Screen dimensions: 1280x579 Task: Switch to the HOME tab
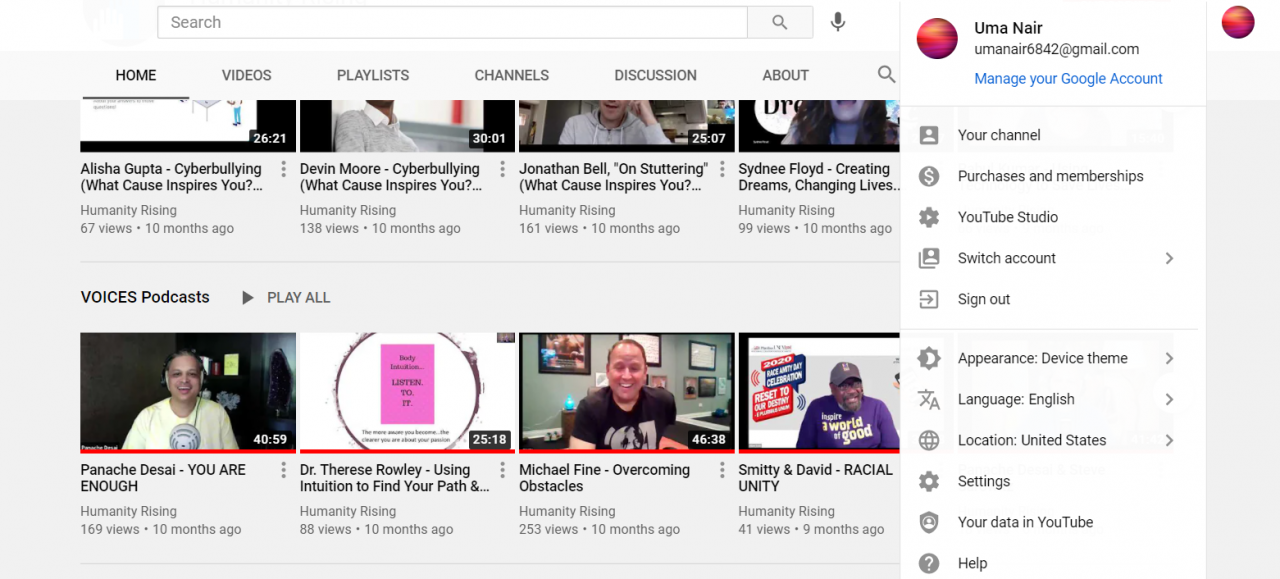click(x=136, y=75)
